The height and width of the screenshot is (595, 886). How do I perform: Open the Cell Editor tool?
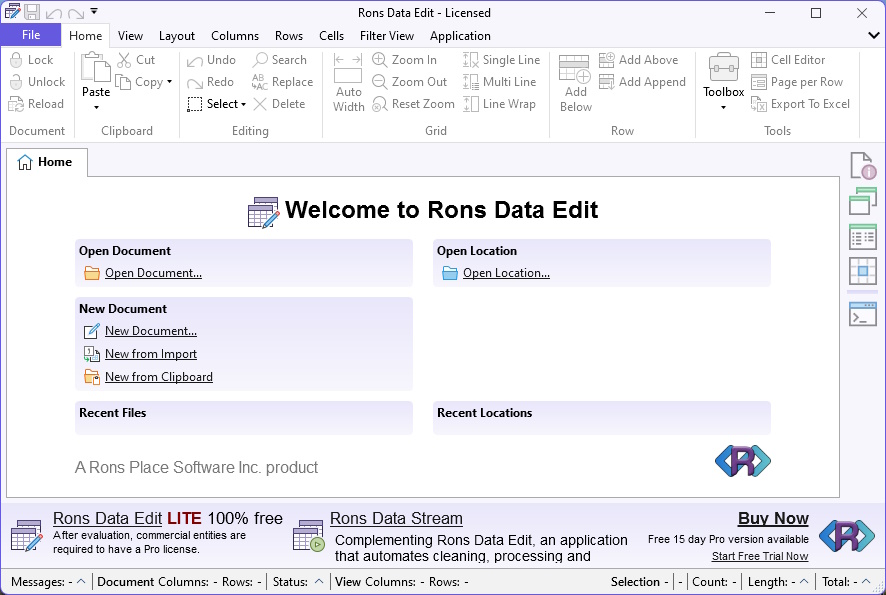pos(788,60)
